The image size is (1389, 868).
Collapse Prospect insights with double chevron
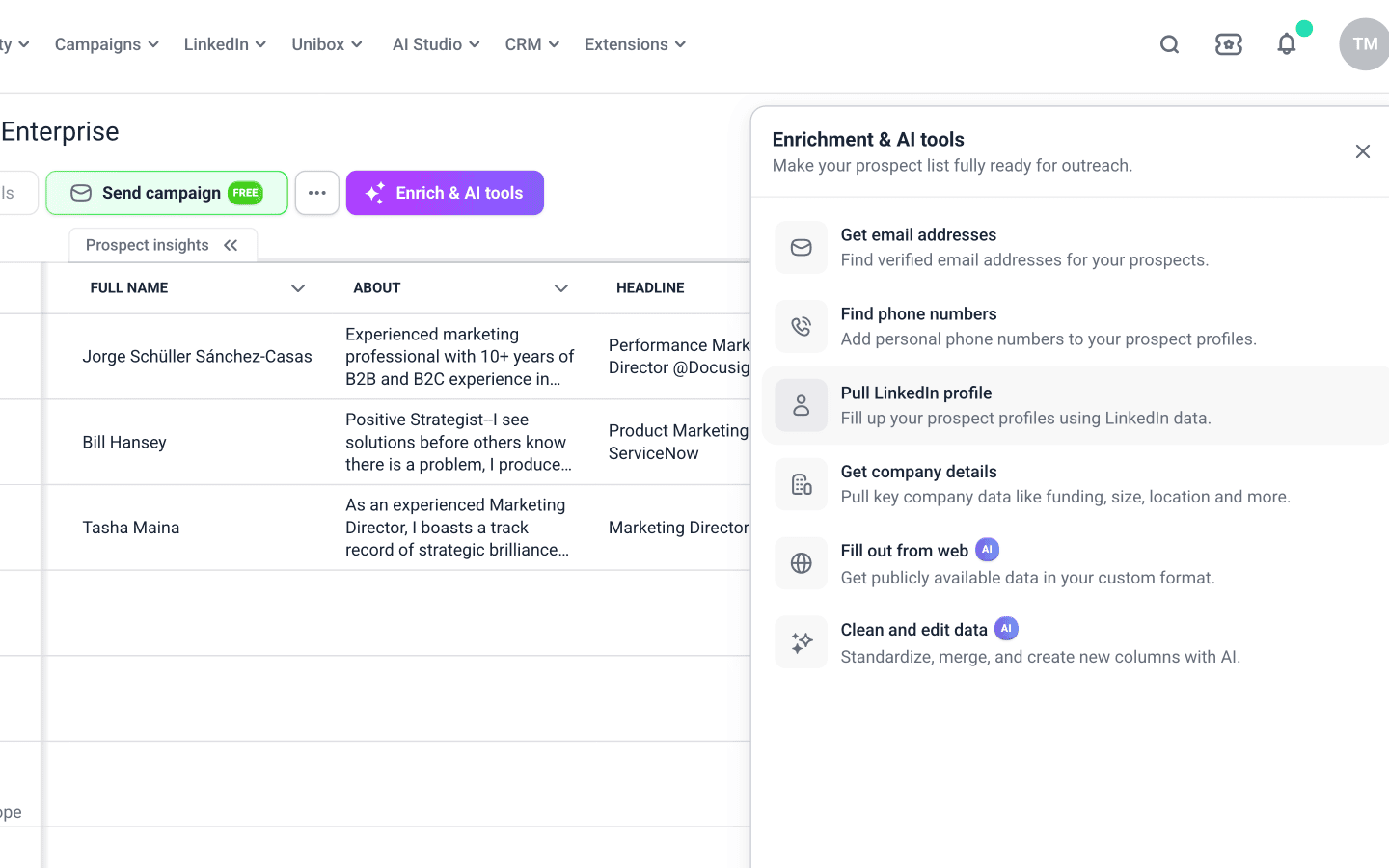231,245
